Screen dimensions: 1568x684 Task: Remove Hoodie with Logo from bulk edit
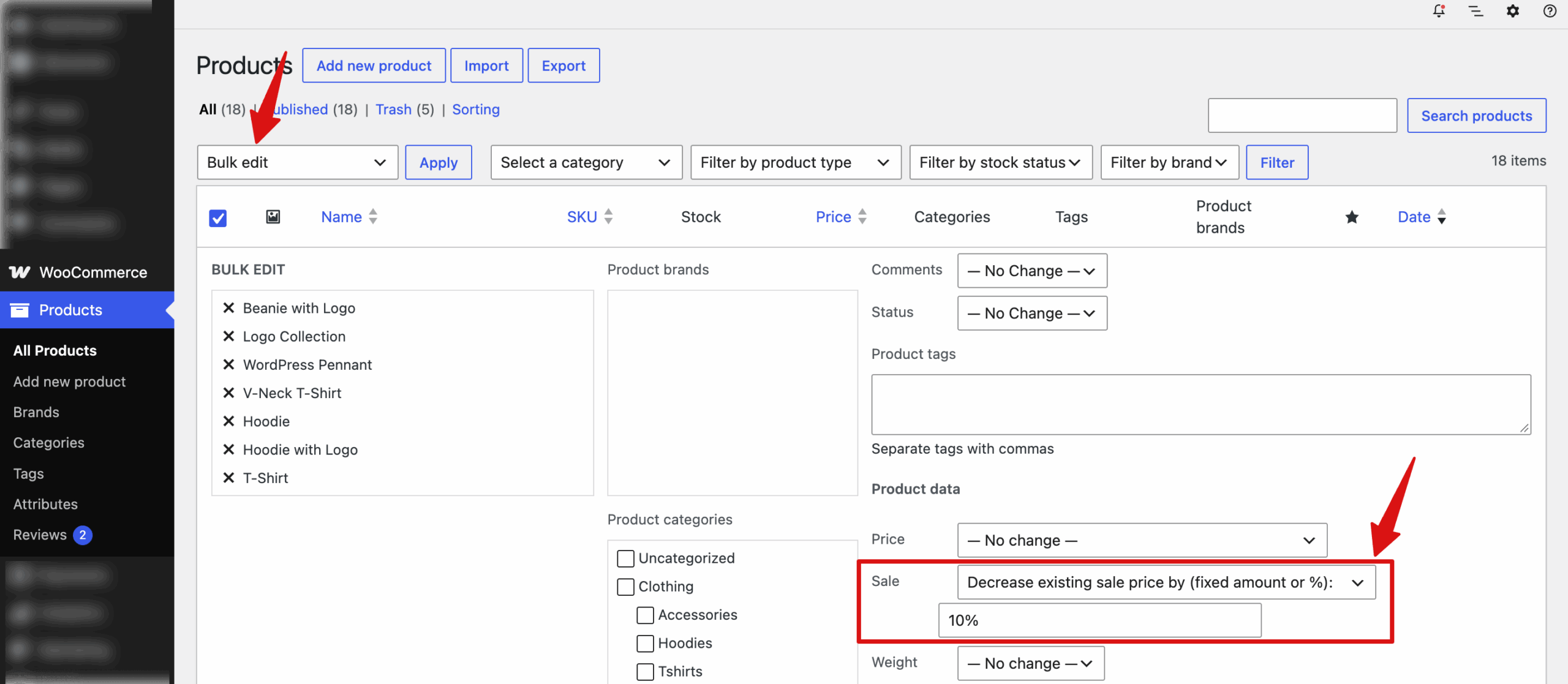coord(228,449)
